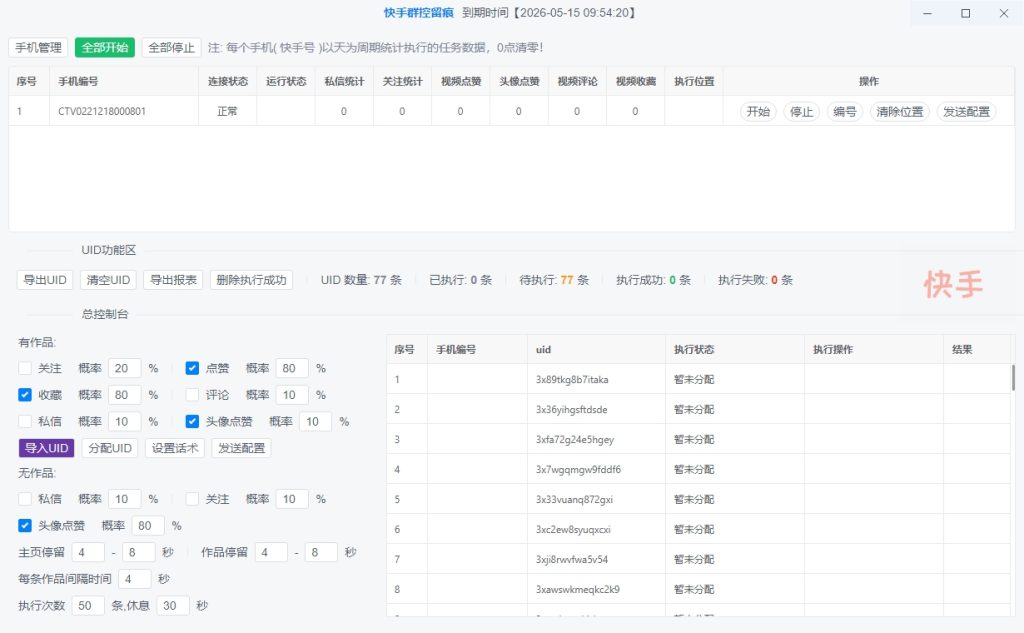Click 分配UID in the 总控制台
The height and width of the screenshot is (633, 1024).
click(x=108, y=448)
